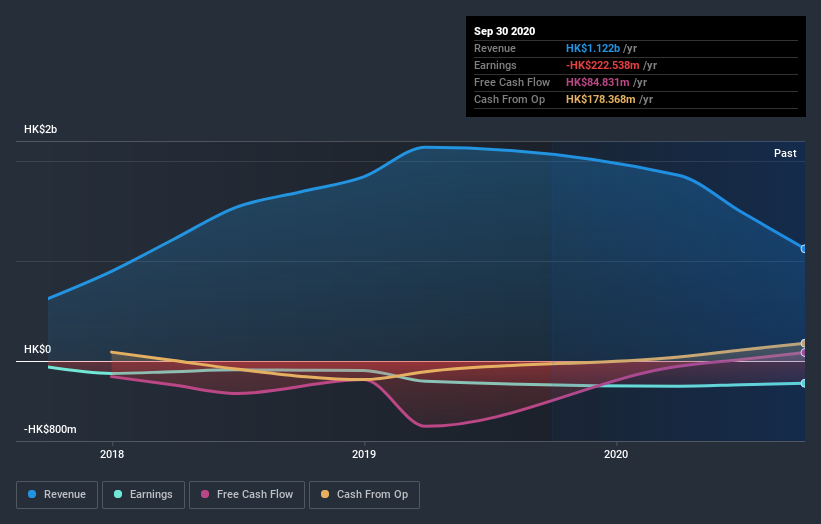Click the orange Cash From Op endpoint marker
The width and height of the screenshot is (821, 524).
804,343
